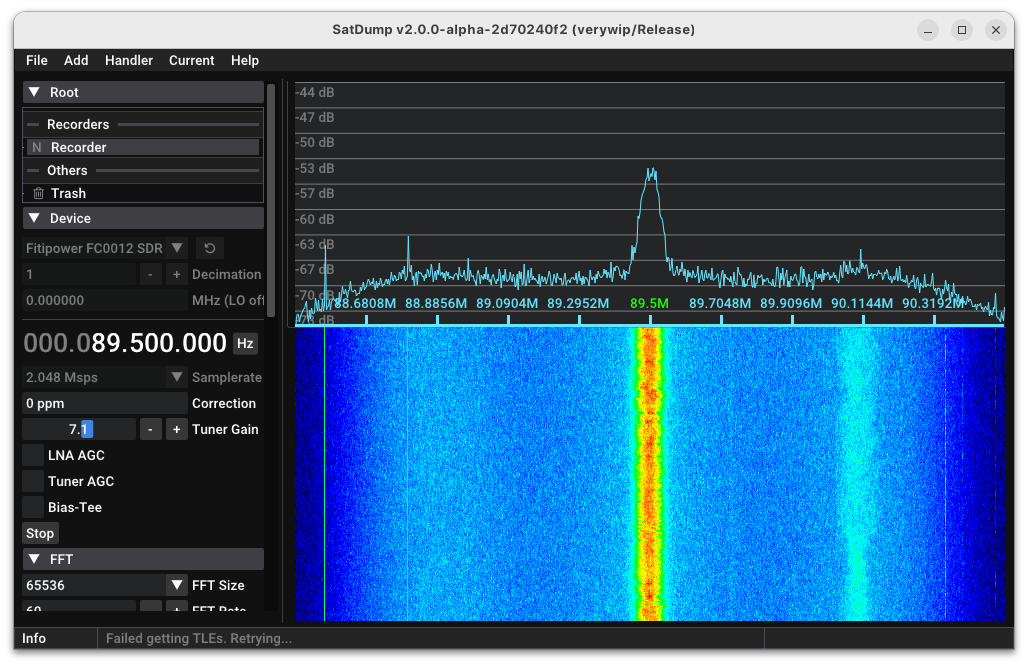The image size is (1028, 666).
Task: Click the Tuner Gain value slider
Action: point(79,429)
